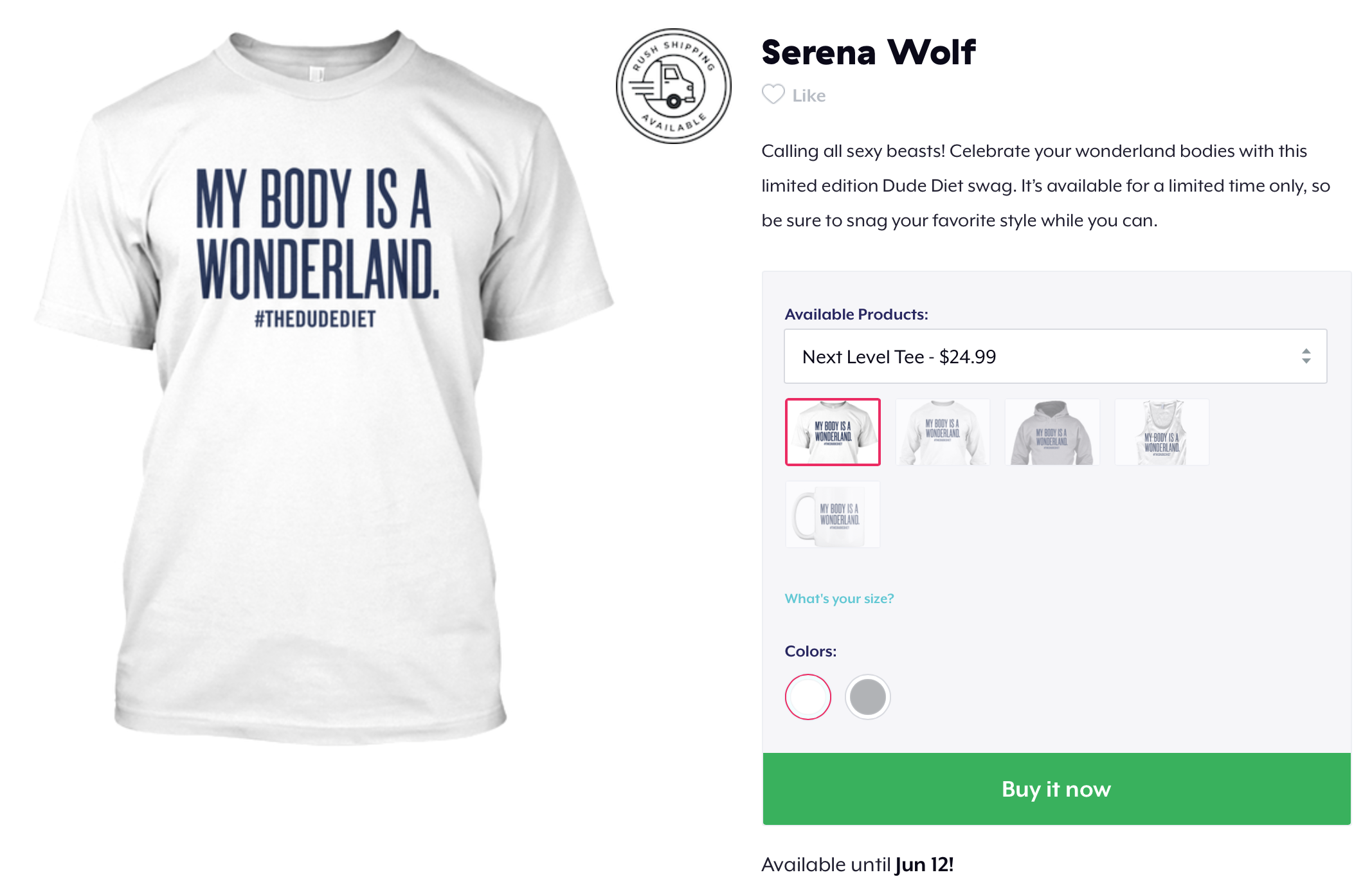
Task: Select the coffee mug product thumbnail
Action: point(833,514)
